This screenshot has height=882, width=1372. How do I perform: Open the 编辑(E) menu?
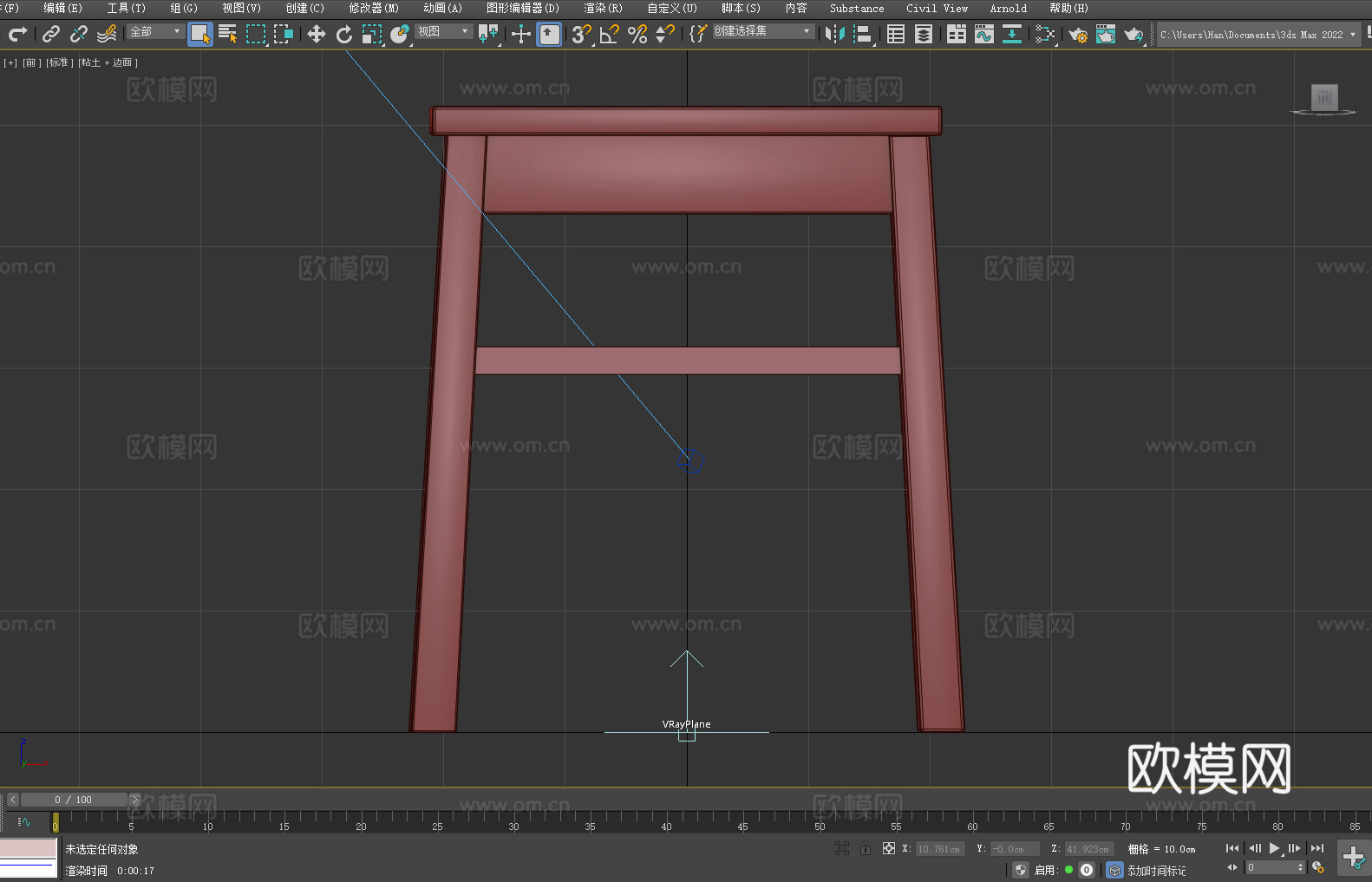point(62,8)
